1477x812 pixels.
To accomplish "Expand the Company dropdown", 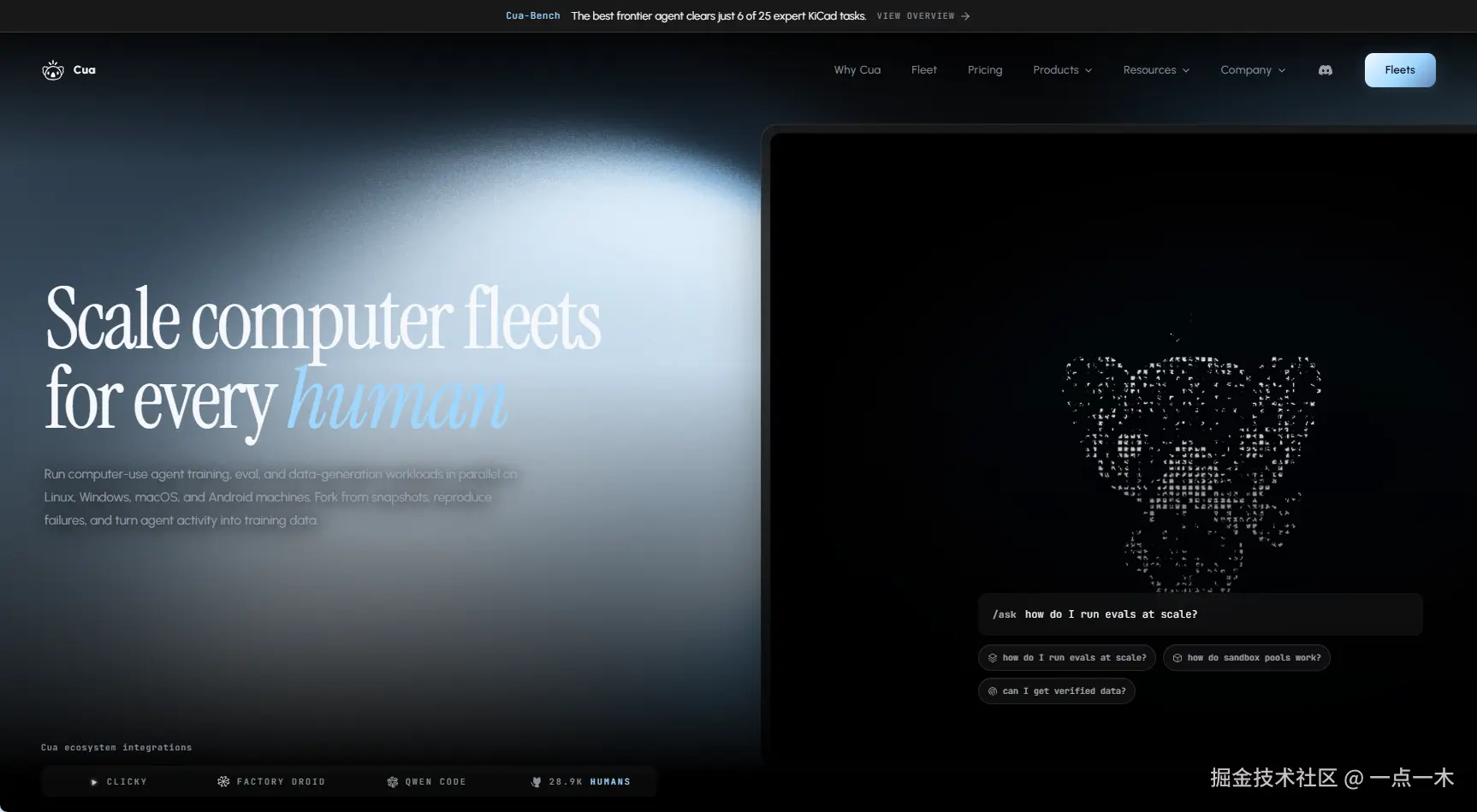I will tap(1253, 70).
